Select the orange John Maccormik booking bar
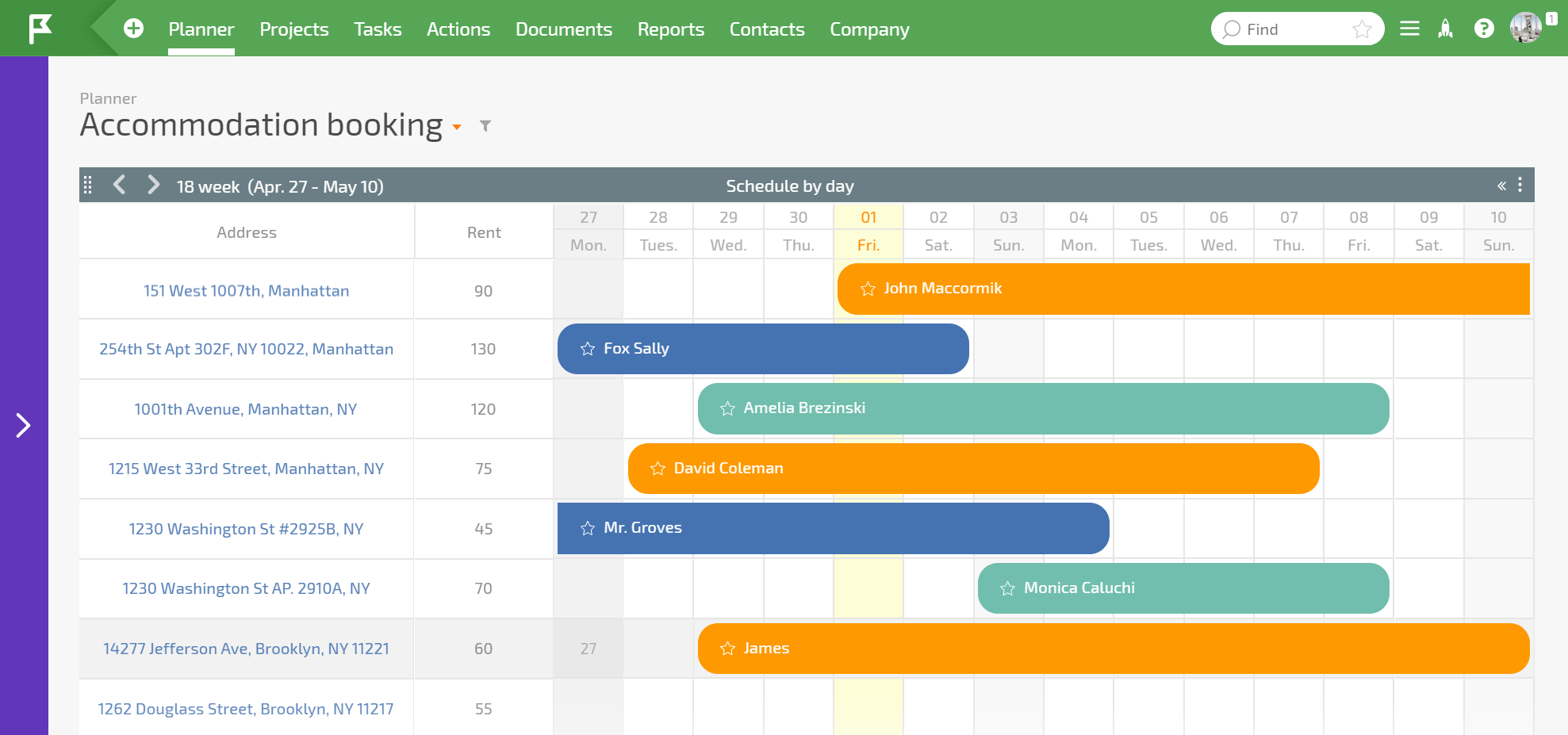This screenshot has width=1568, height=735. [1183, 289]
